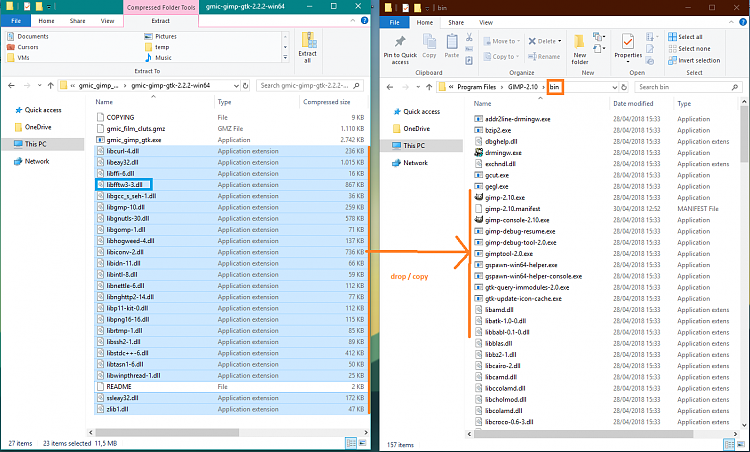Sort bin list by Date modified

pos(633,103)
